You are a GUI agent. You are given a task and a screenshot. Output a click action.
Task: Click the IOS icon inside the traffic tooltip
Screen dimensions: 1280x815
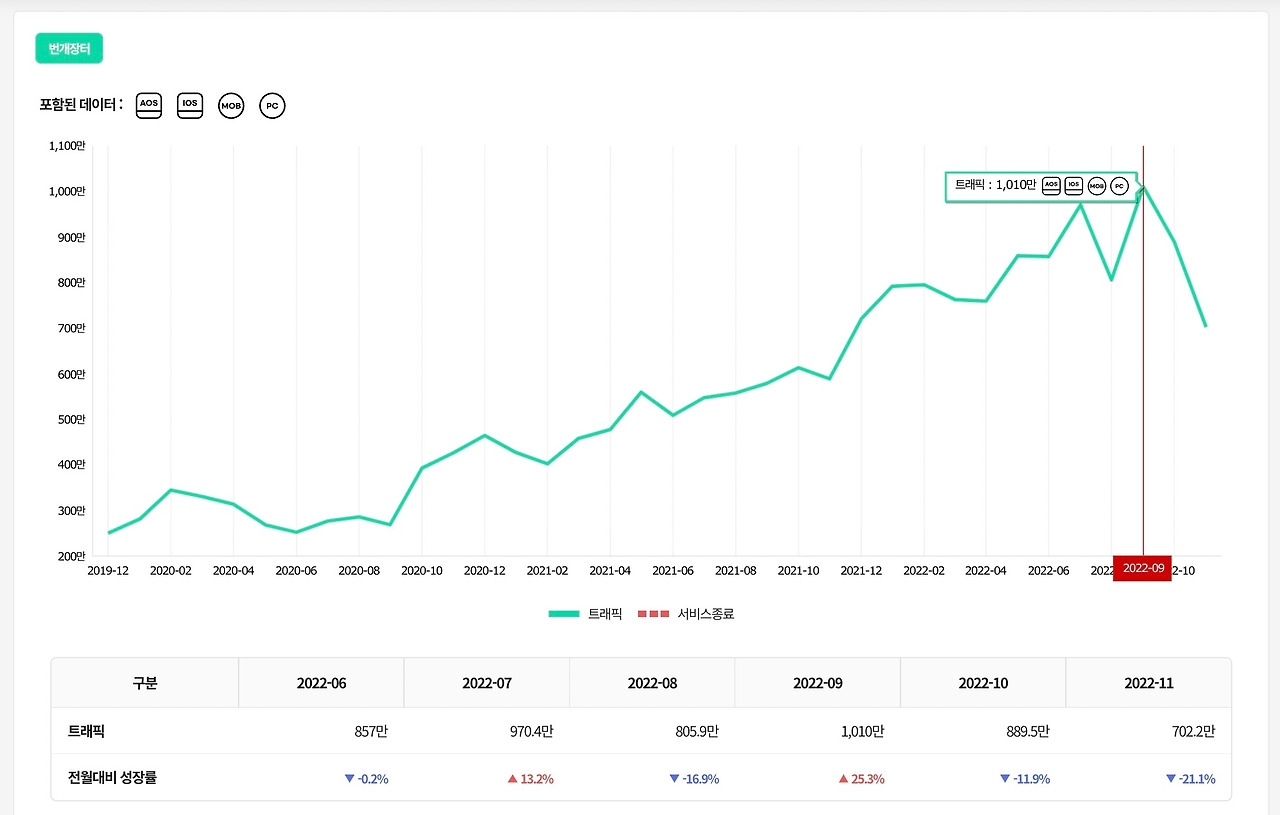pos(1074,185)
